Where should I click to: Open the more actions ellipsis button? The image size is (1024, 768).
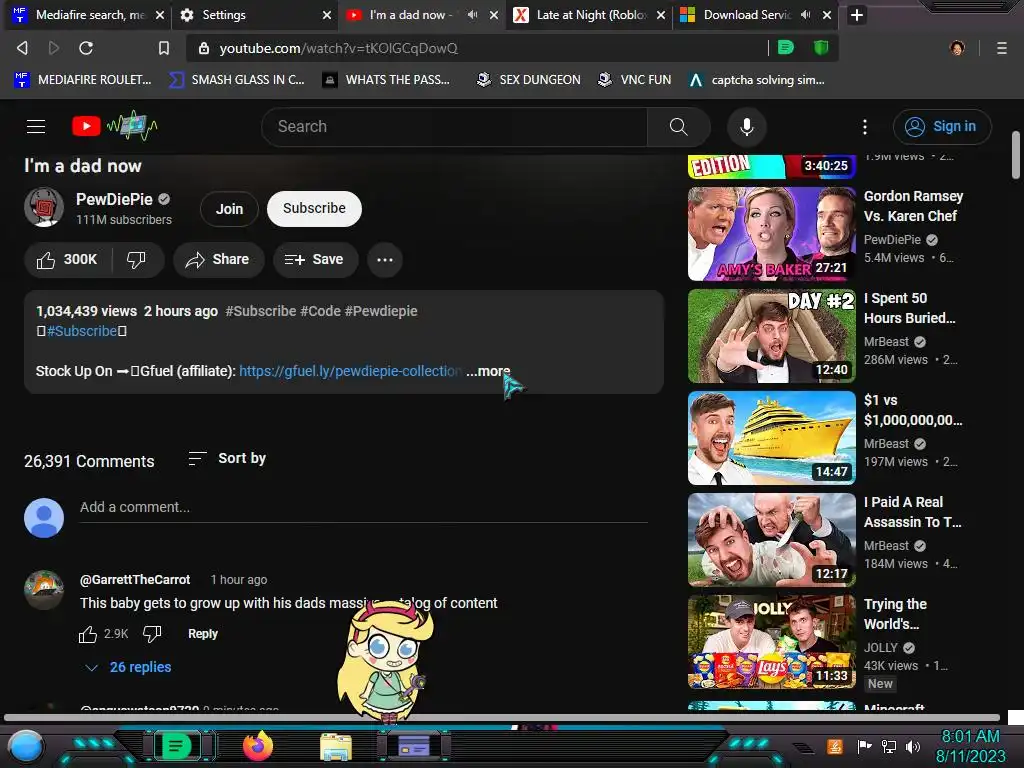coord(385,260)
